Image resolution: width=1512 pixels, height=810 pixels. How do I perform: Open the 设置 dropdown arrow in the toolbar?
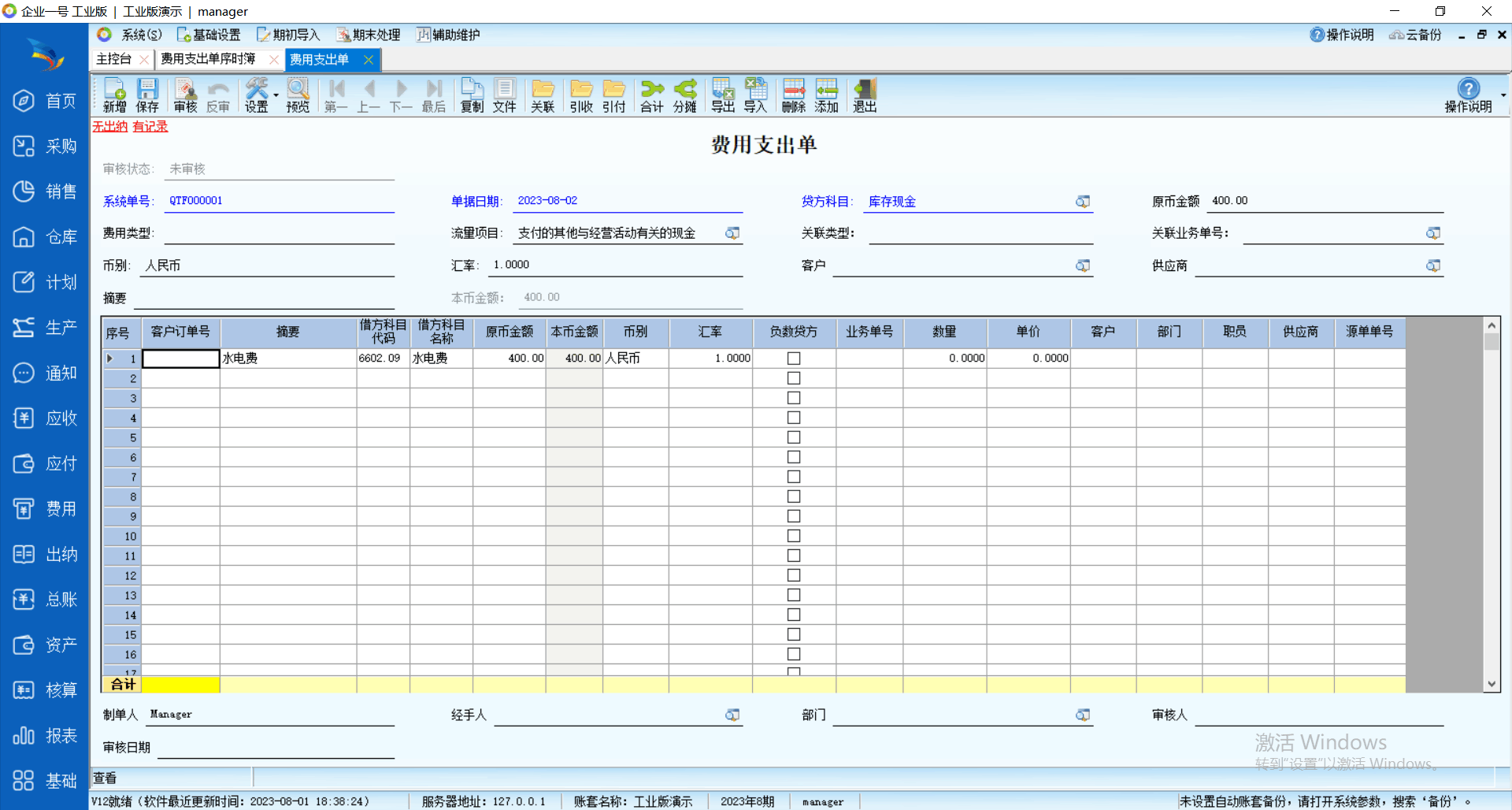click(276, 95)
